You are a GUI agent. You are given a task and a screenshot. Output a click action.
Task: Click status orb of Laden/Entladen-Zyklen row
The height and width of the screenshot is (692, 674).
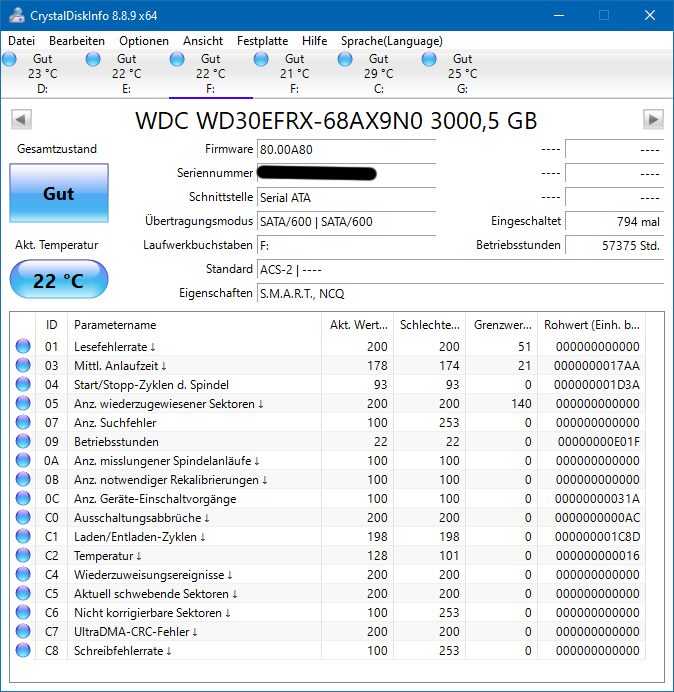coord(23,536)
